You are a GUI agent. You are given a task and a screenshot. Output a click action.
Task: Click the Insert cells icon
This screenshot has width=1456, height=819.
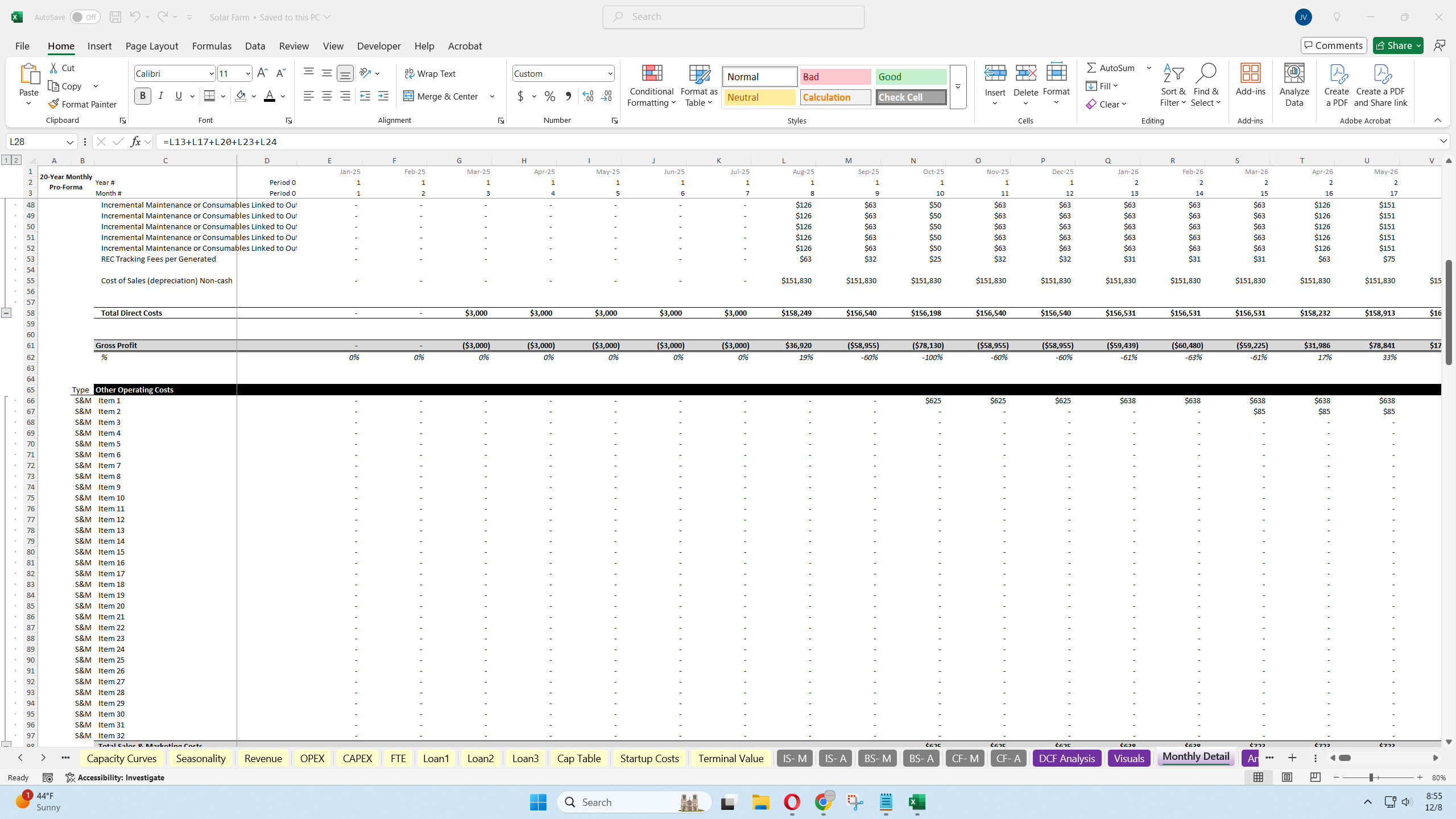(x=995, y=73)
